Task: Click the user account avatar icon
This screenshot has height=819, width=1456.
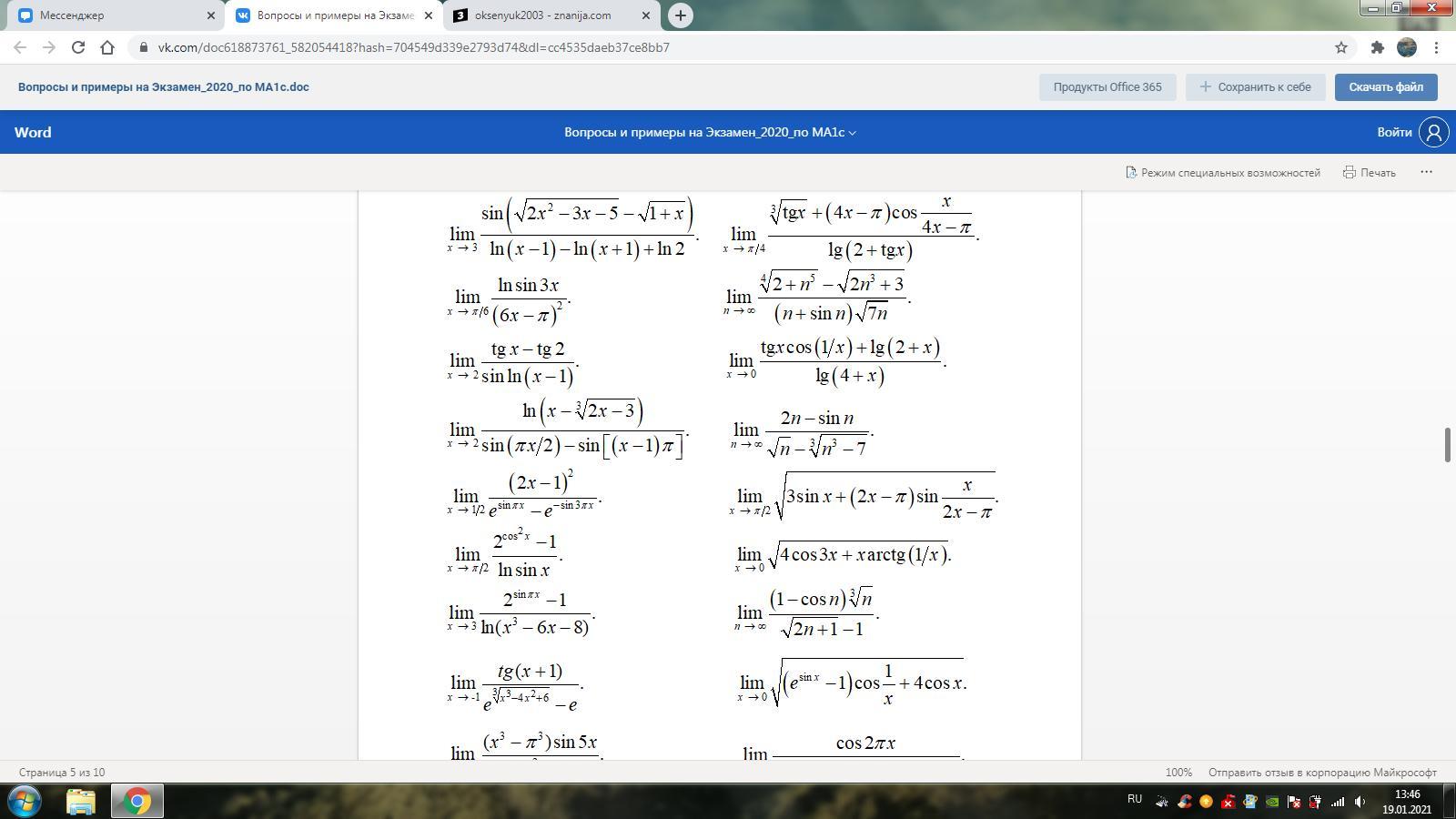Action: 1434,133
